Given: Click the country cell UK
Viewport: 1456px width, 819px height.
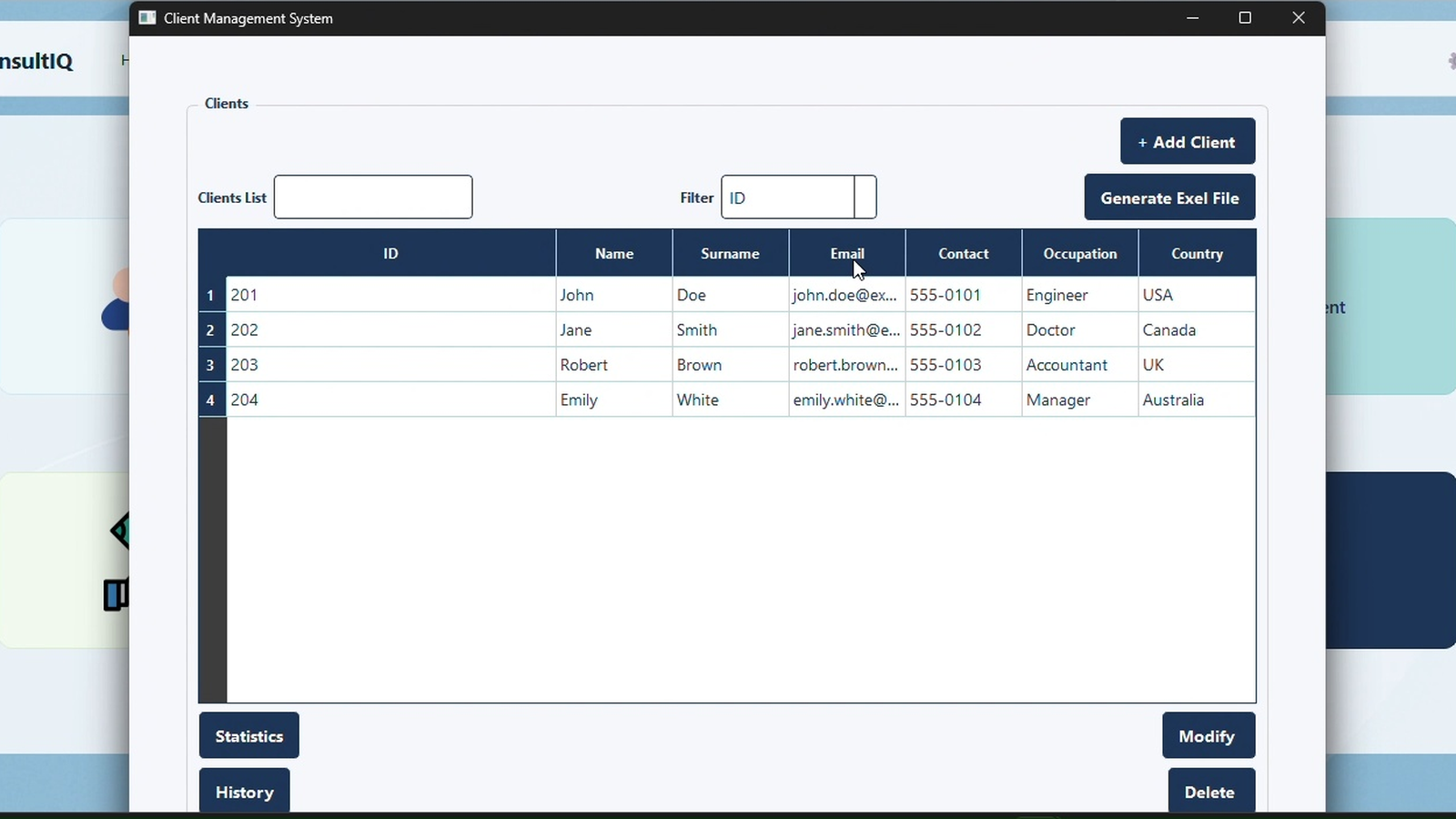Looking at the screenshot, I should [1197, 364].
